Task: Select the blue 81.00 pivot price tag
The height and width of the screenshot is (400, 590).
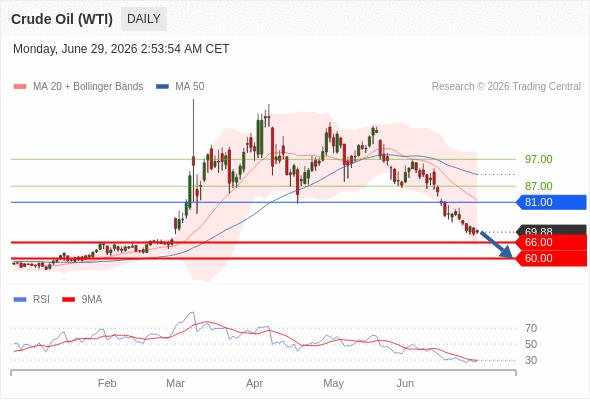Action: [551, 202]
